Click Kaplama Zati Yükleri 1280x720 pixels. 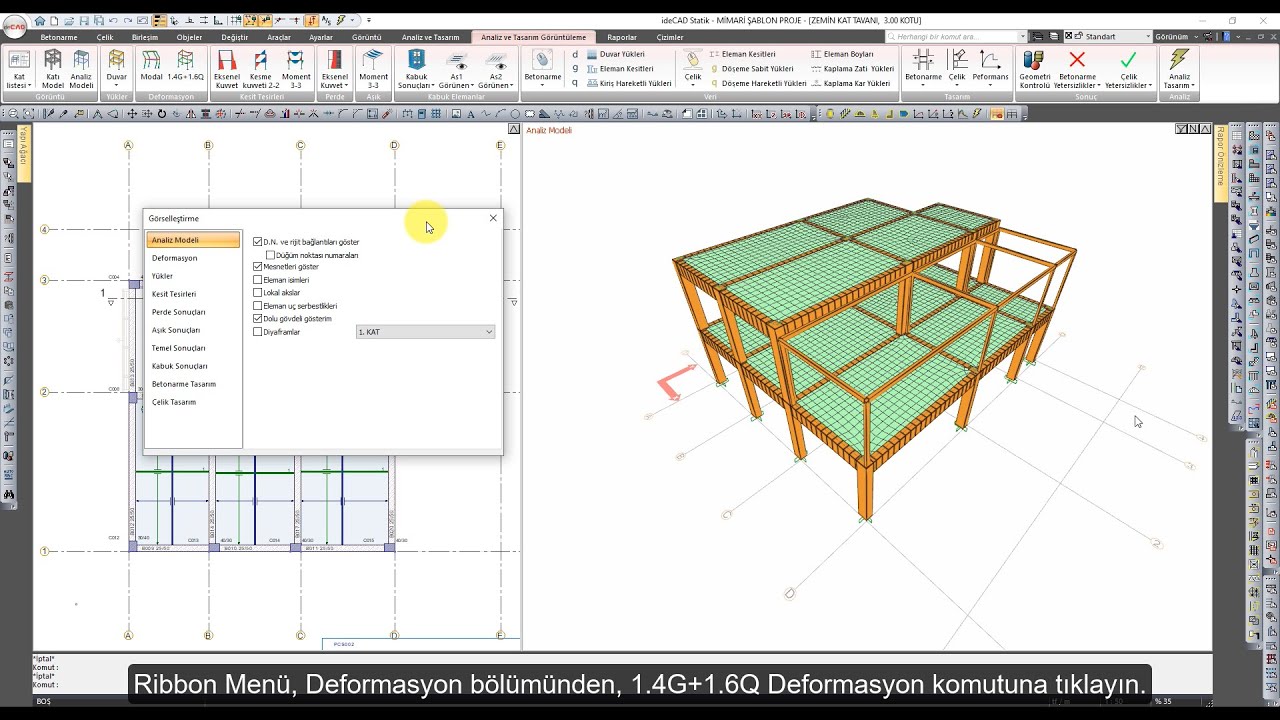(x=852, y=69)
